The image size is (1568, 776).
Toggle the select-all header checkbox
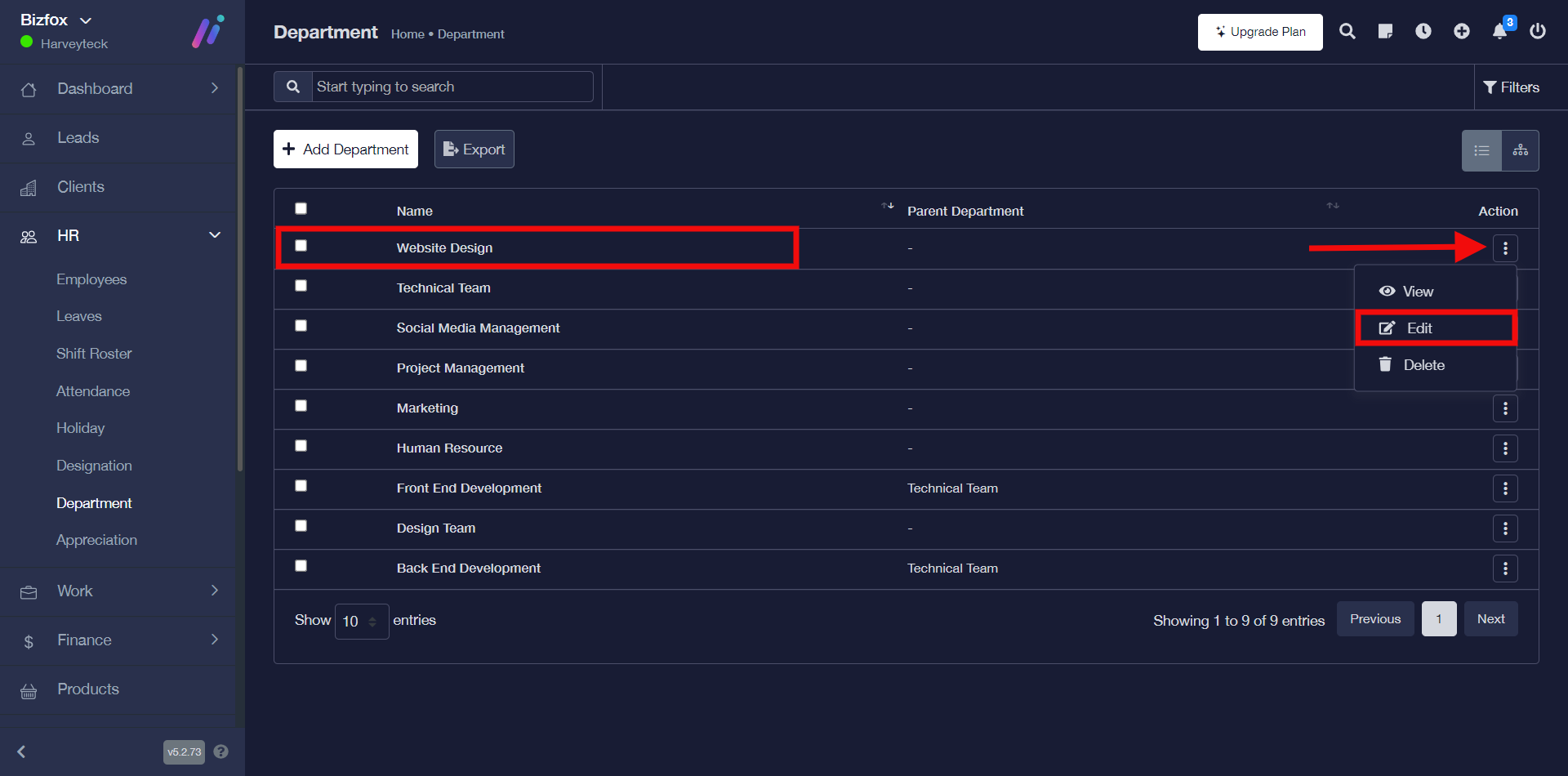tap(301, 209)
